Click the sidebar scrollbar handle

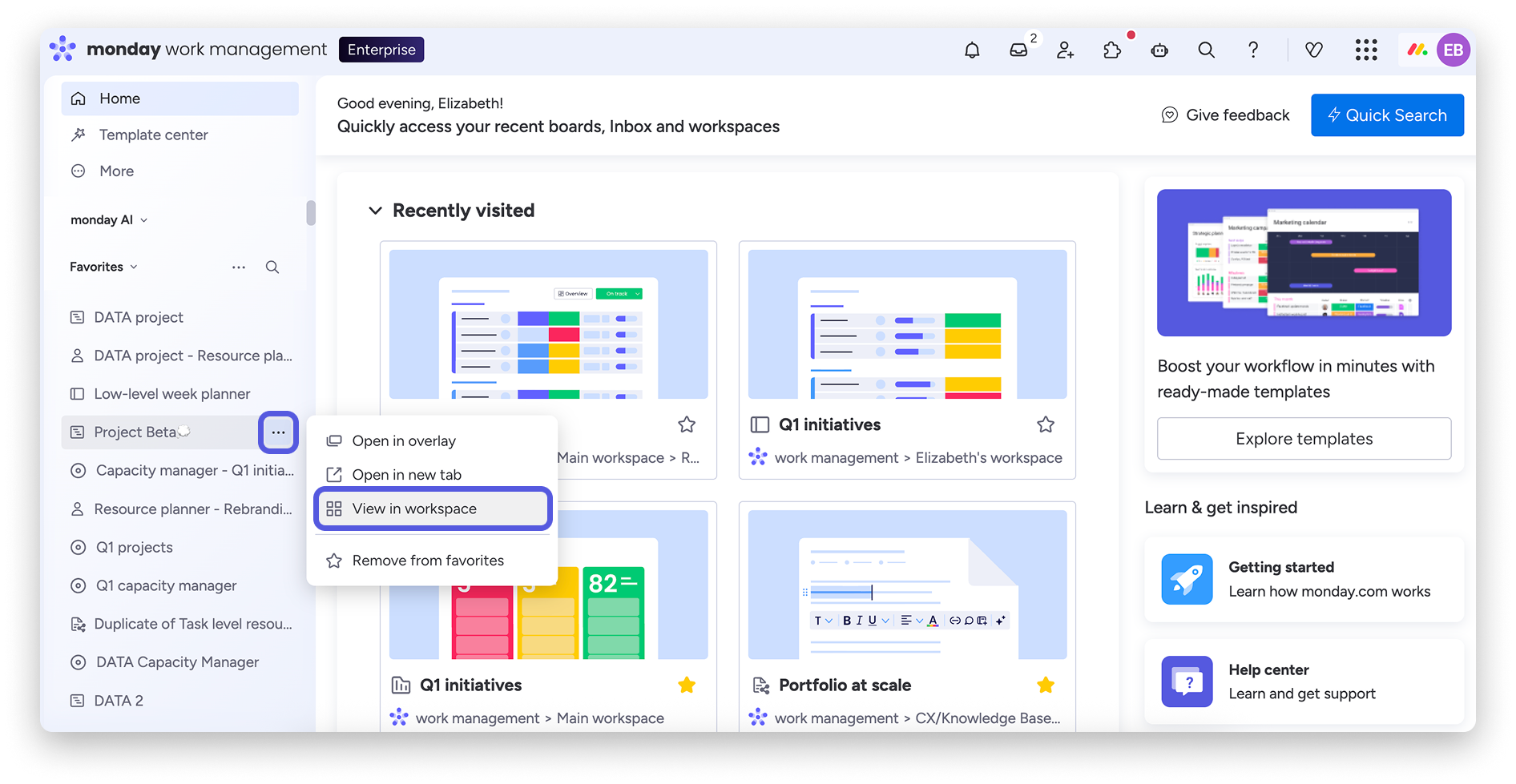(311, 213)
